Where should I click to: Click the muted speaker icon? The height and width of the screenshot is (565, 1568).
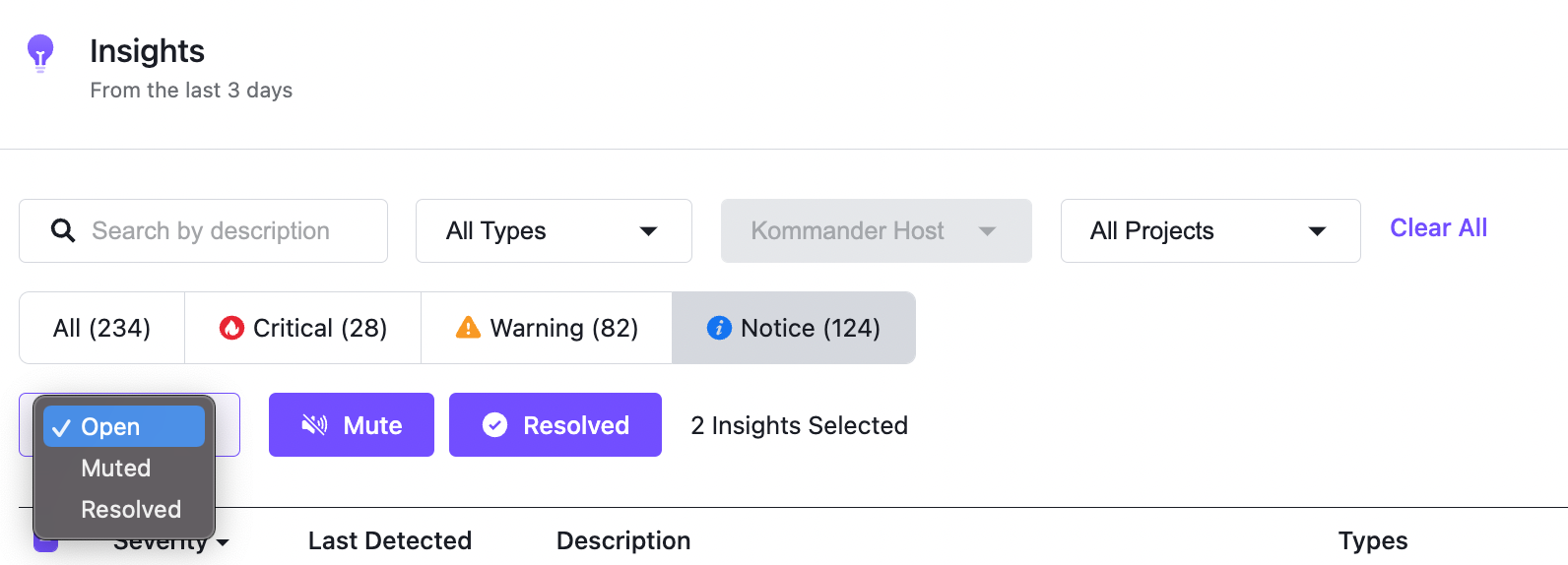(x=314, y=425)
